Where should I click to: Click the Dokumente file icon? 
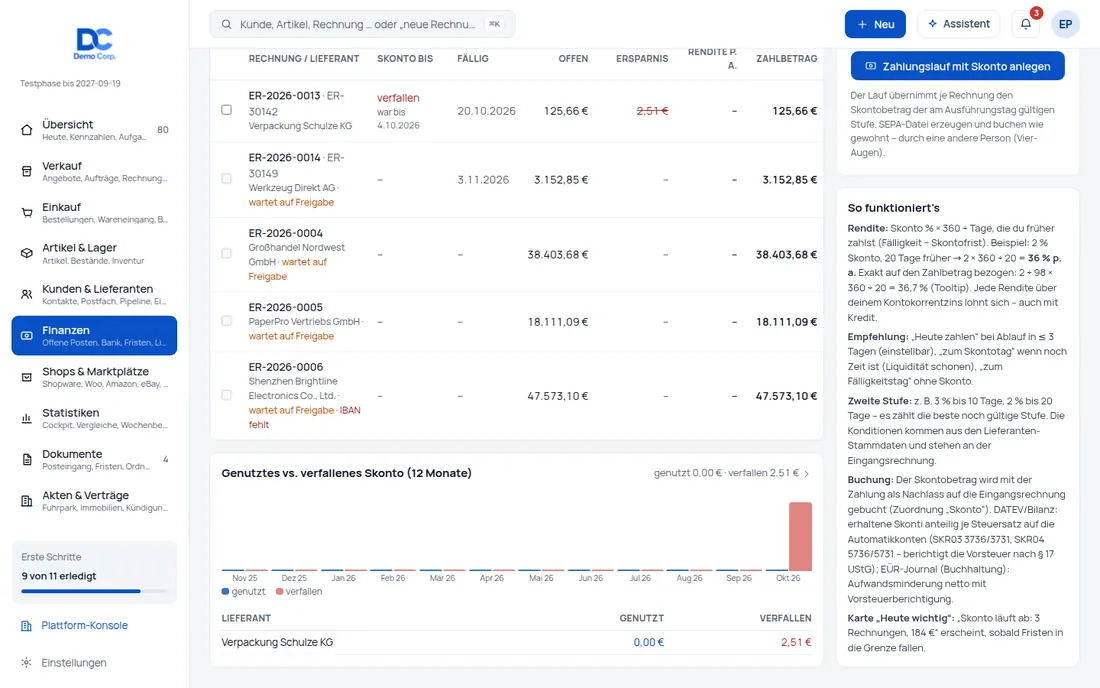coord(27,459)
